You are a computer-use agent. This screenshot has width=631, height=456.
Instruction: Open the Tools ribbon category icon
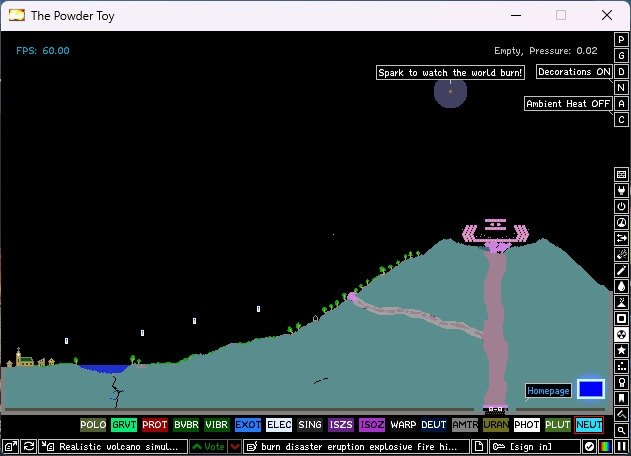[x=621, y=382]
